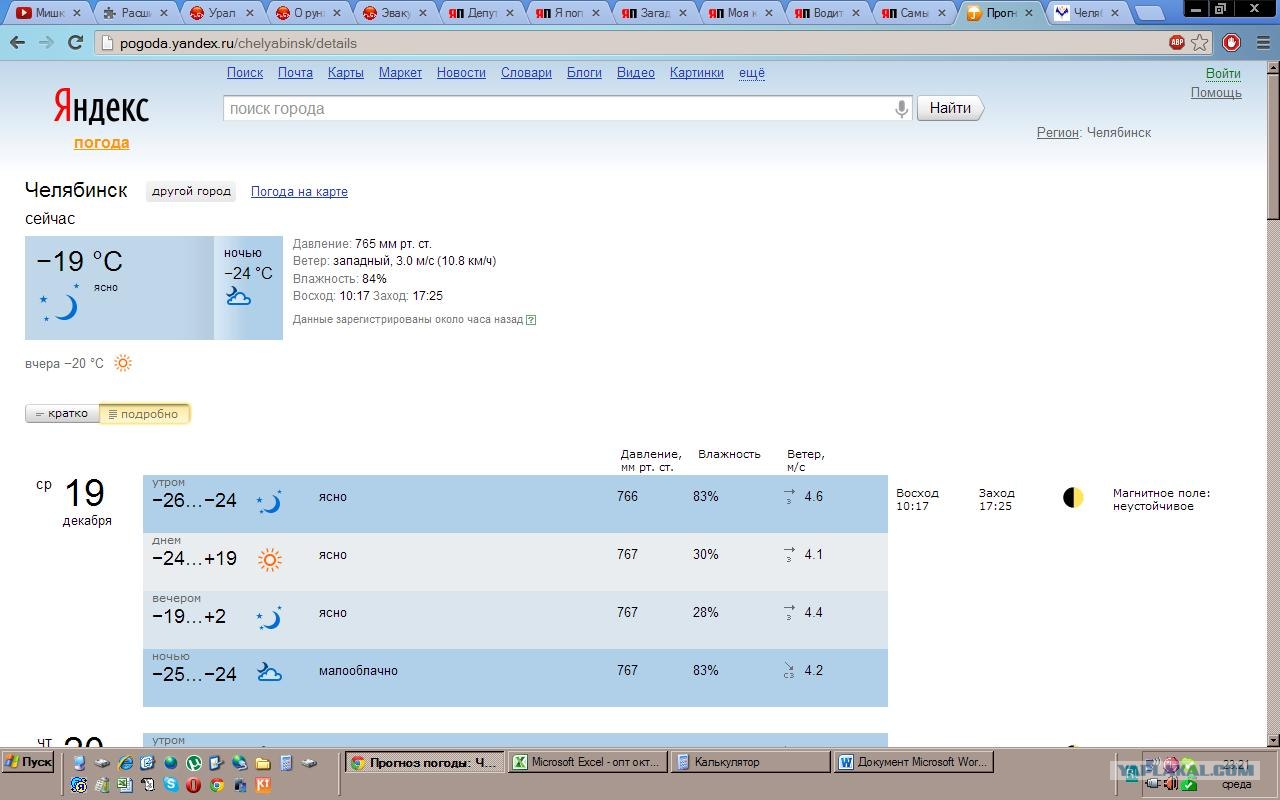
Task: Open the другой город city selector
Action: pos(191,191)
